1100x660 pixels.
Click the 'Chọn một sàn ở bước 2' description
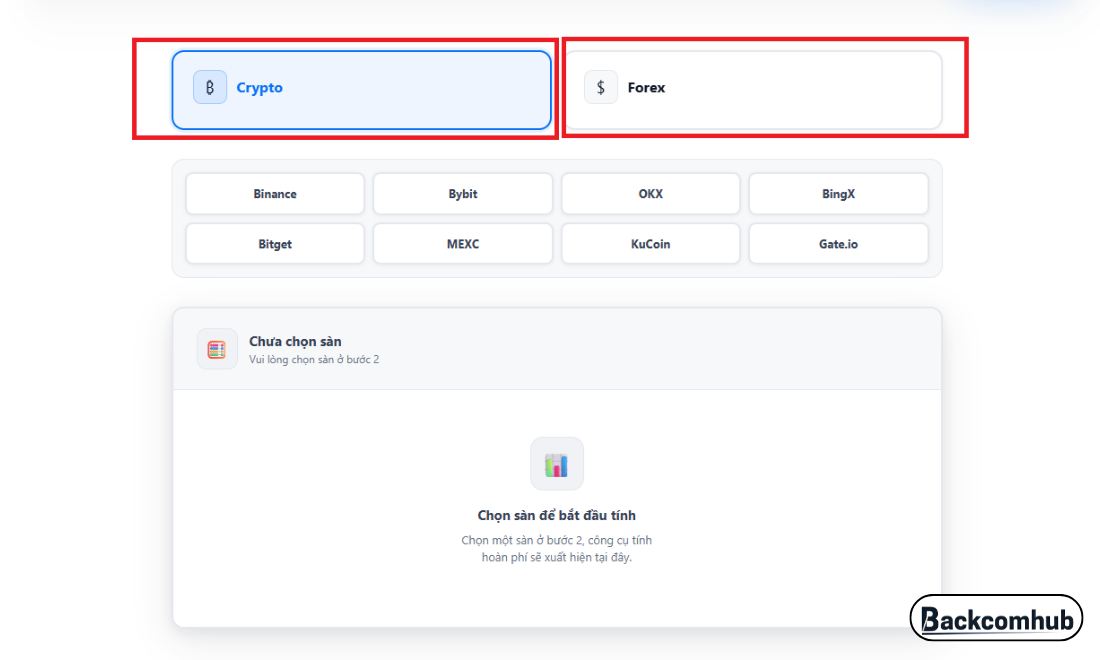(556, 548)
